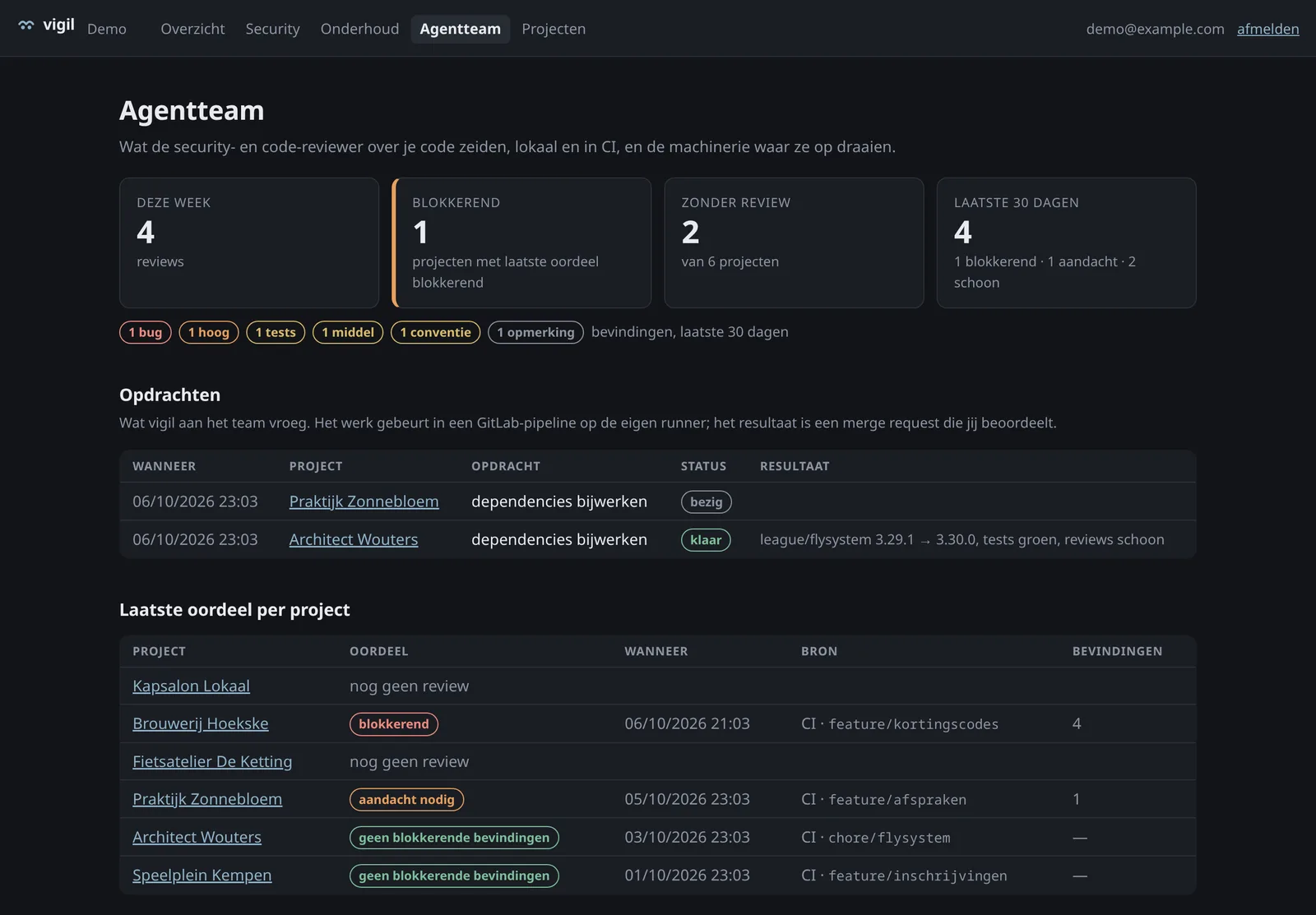The height and width of the screenshot is (915, 1316).
Task: Click the afmelden link
Action: click(1267, 29)
